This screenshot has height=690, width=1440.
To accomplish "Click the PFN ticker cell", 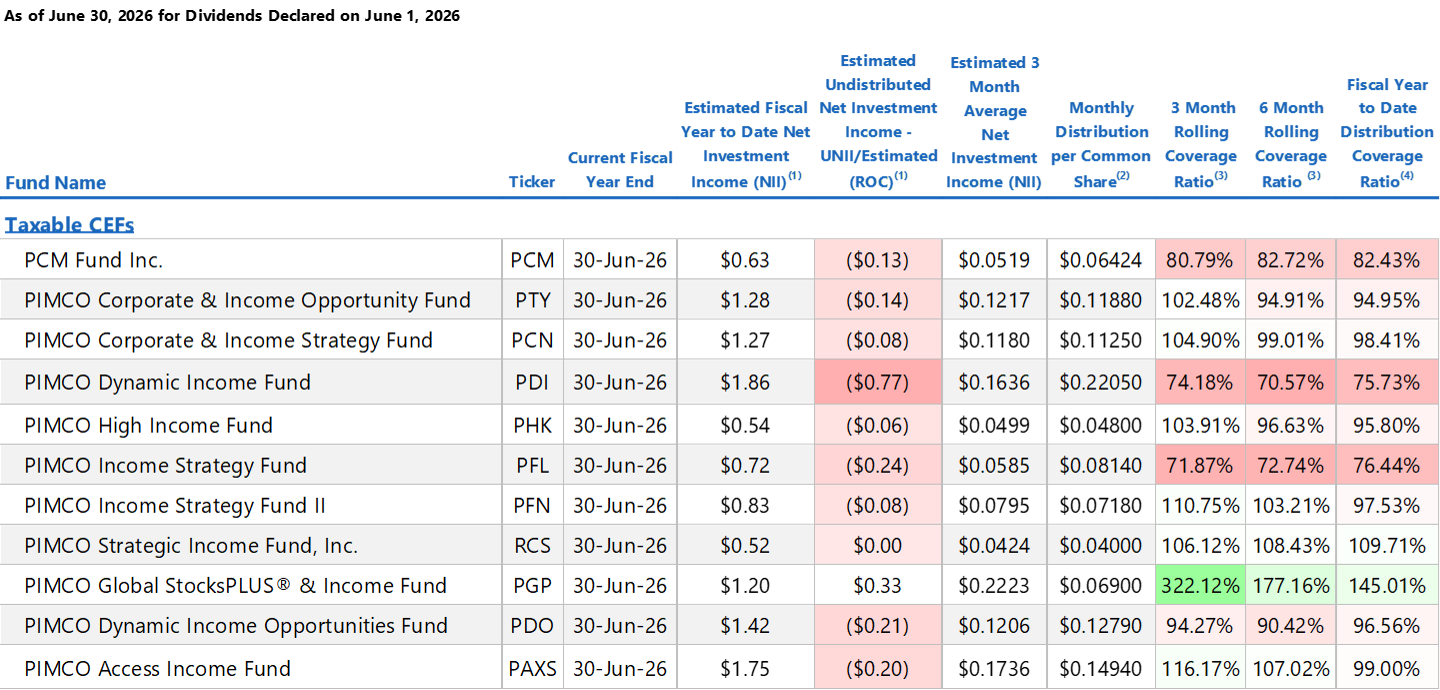I will pyautogui.click(x=532, y=505).
